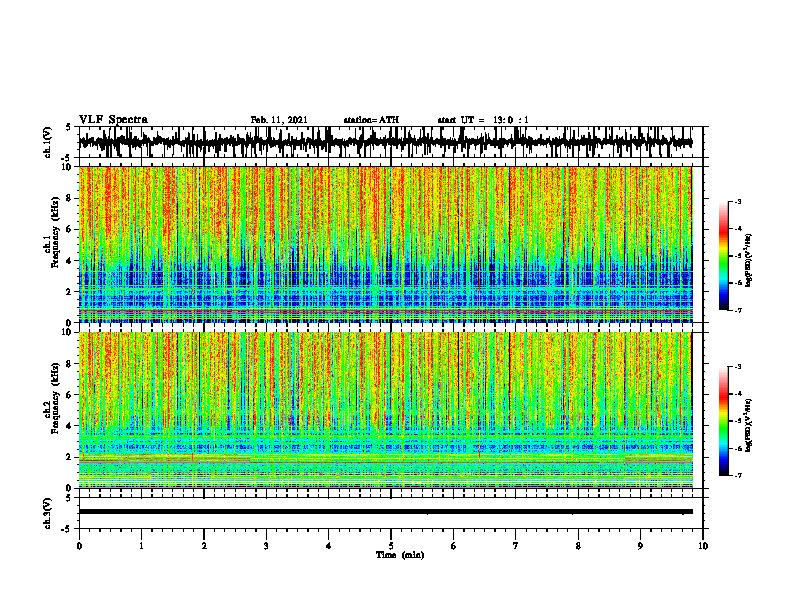Click time axis tick label "5" under ch.3 panel

click(x=391, y=546)
